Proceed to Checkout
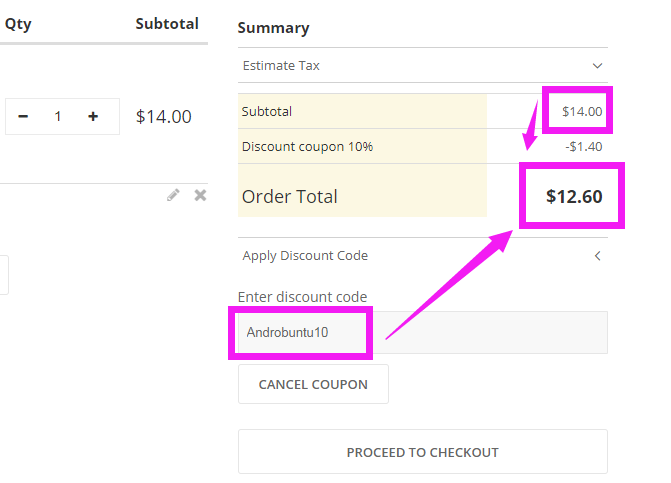The height and width of the screenshot is (483, 671). click(422, 452)
